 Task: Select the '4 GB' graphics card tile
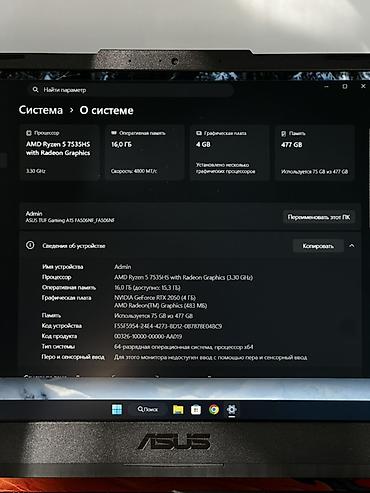pos(230,153)
